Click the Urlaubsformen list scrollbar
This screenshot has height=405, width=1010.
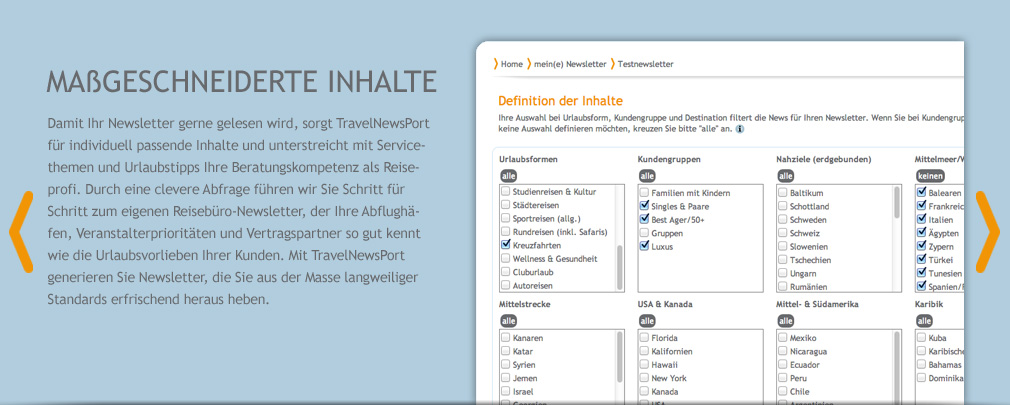point(620,238)
